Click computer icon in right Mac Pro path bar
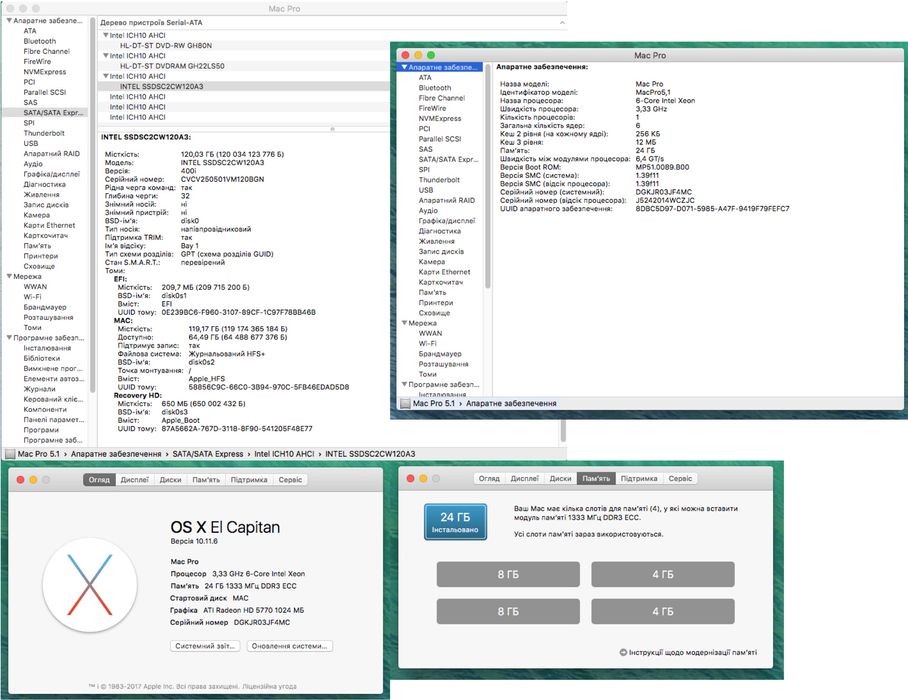Viewport: 908px width, 700px height. (405, 404)
